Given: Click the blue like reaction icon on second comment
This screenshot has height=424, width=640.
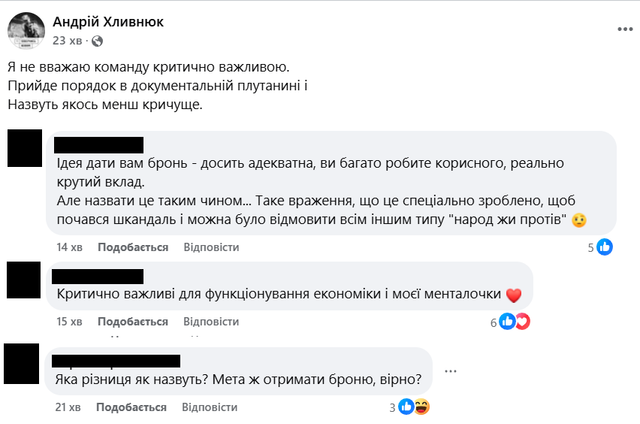Looking at the screenshot, I should coord(507,321).
